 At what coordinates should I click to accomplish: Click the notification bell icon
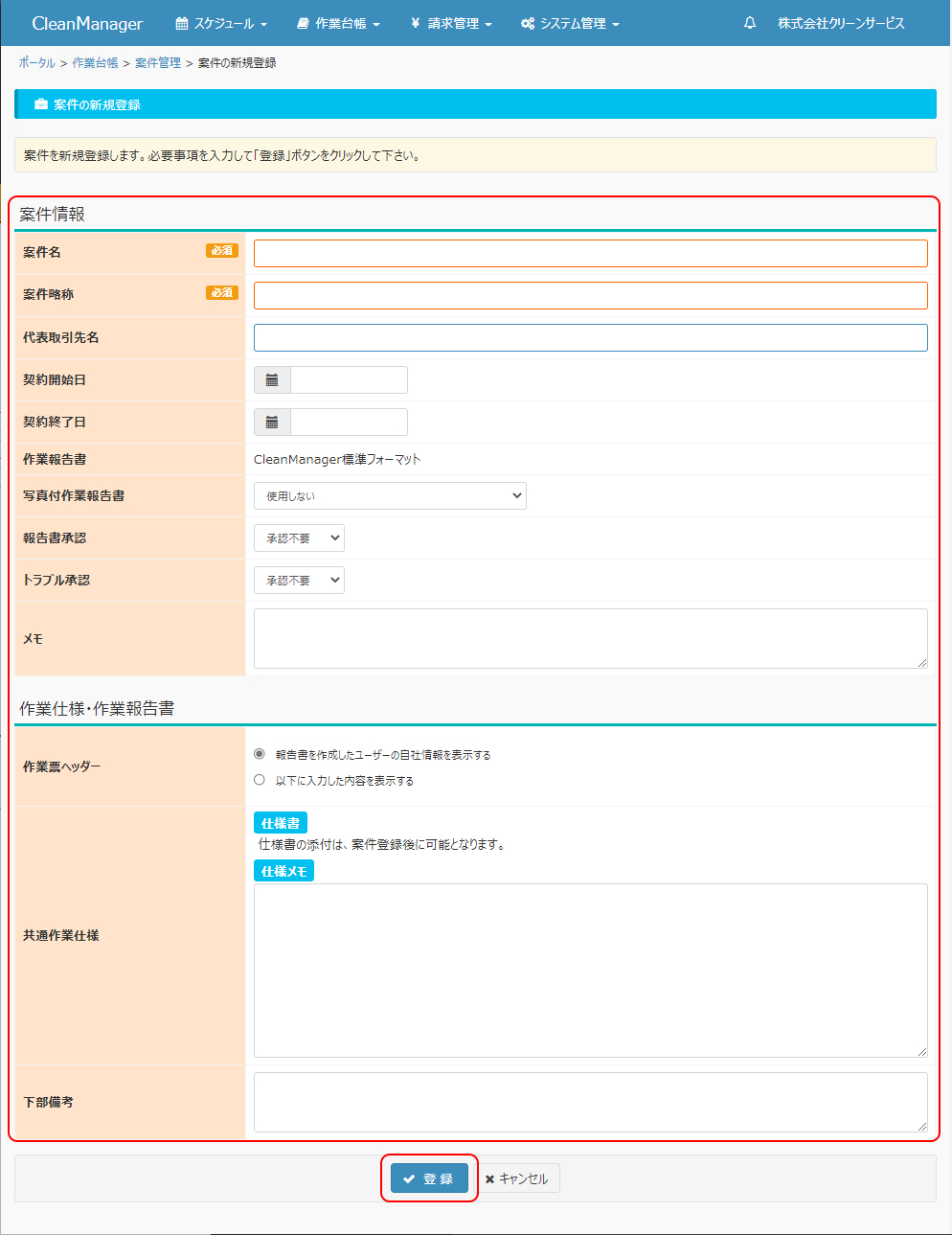coord(750,23)
